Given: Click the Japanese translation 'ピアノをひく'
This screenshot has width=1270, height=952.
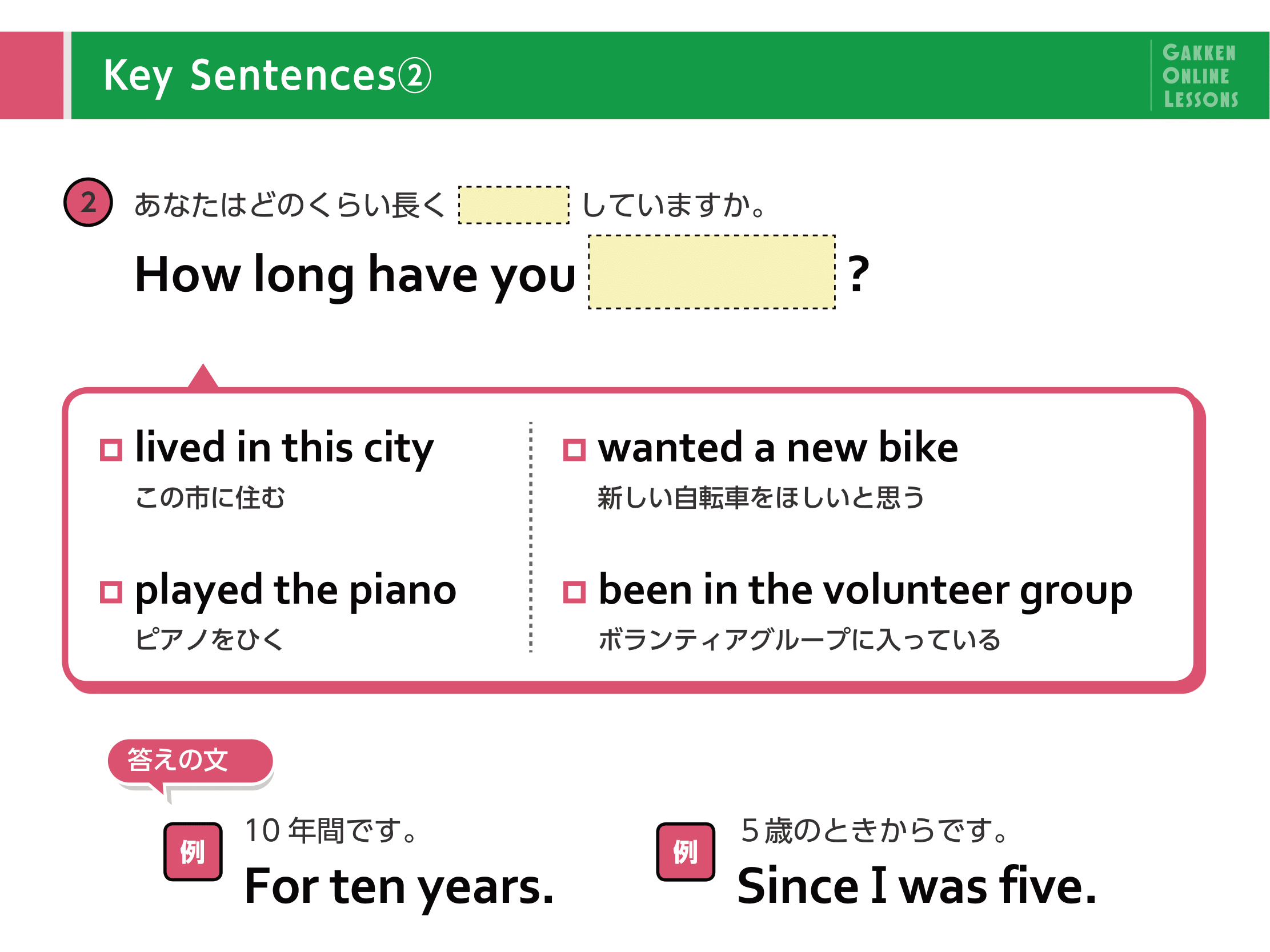Looking at the screenshot, I should click(210, 639).
